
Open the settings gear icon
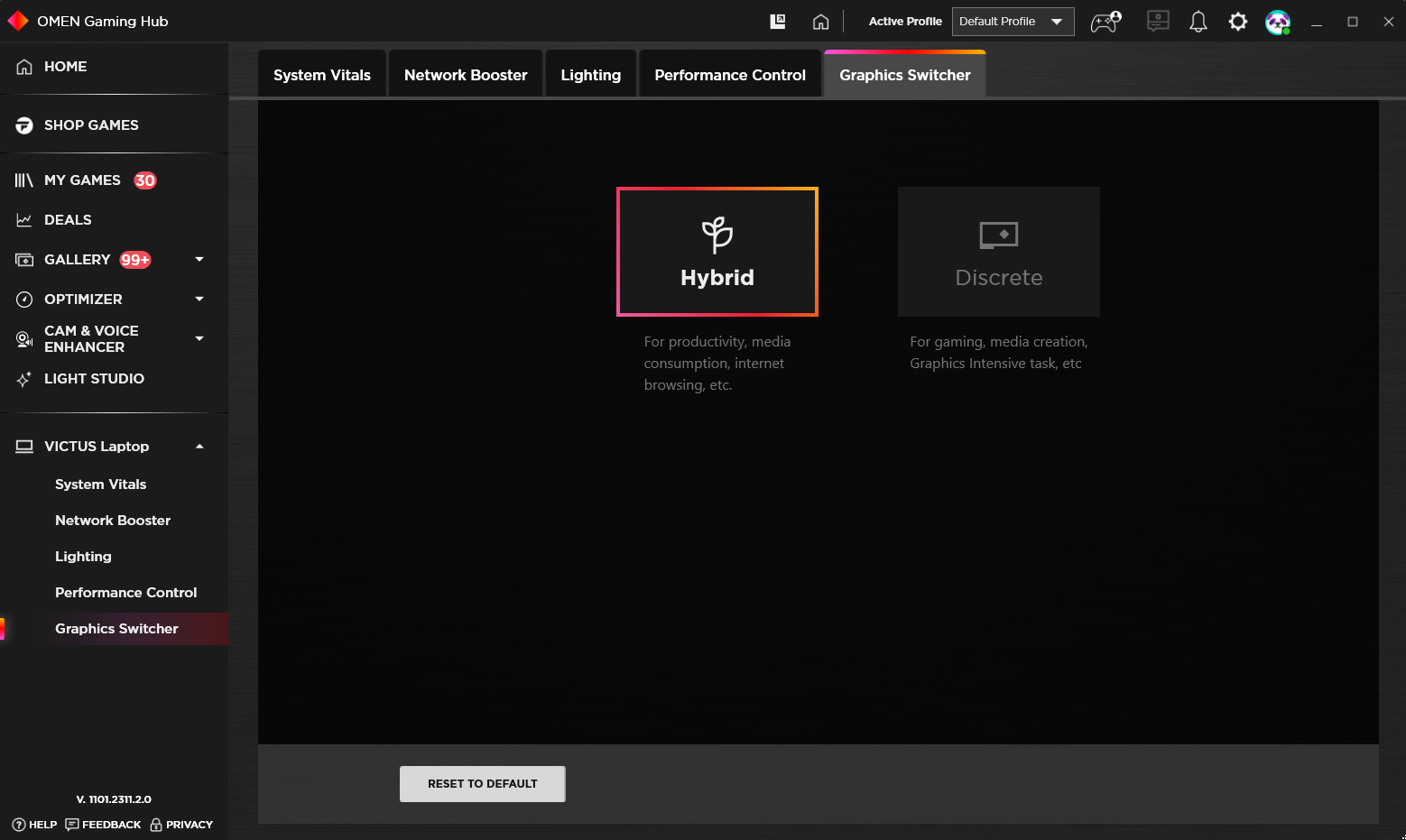point(1238,22)
